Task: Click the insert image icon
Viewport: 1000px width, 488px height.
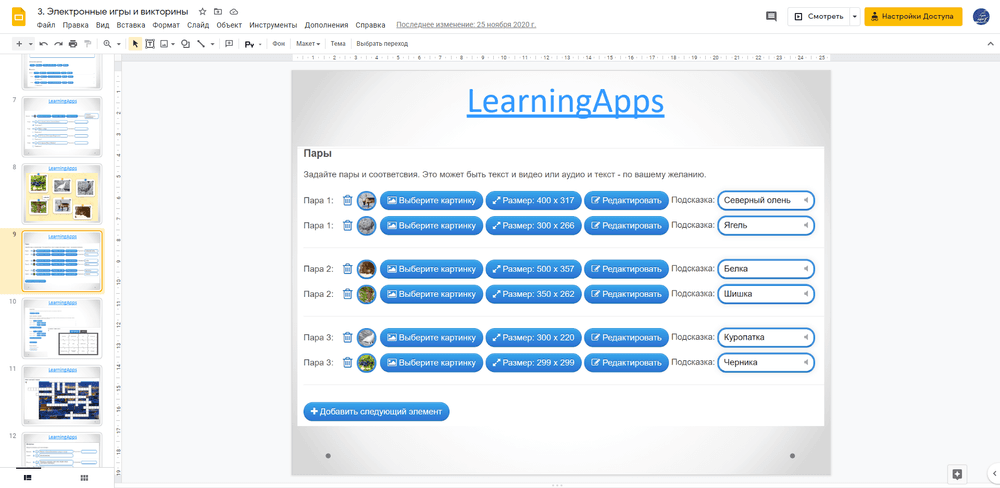Action: (164, 44)
